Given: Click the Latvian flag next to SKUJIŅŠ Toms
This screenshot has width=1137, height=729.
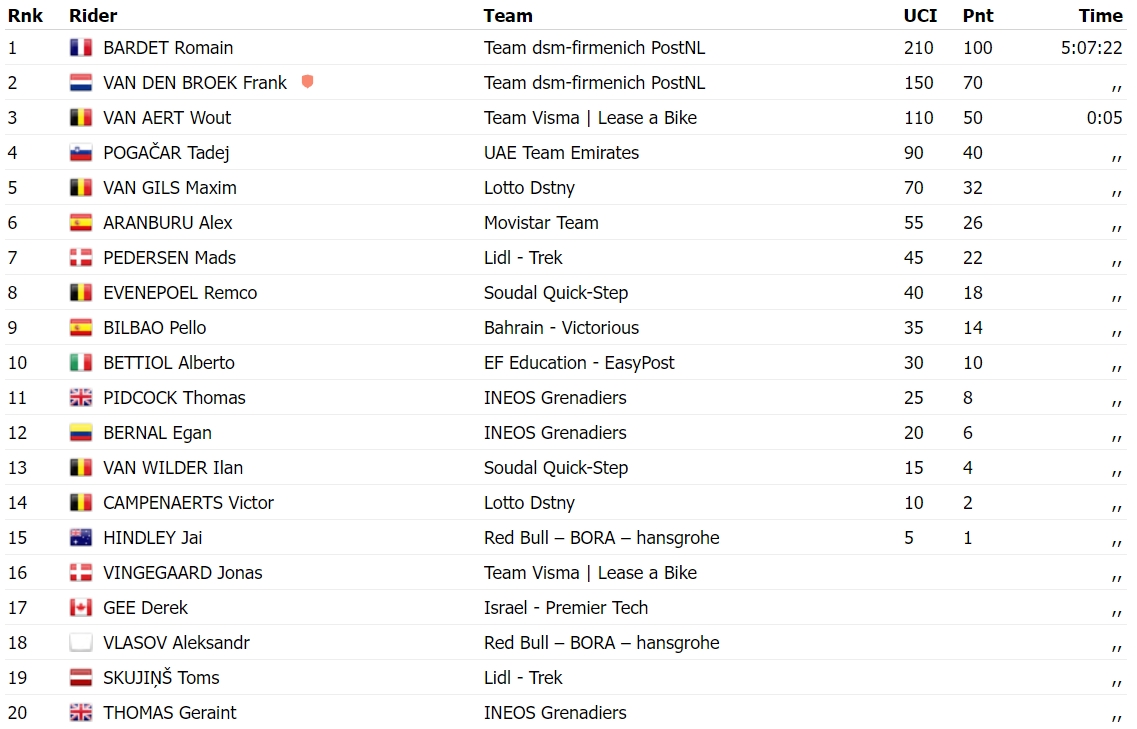Looking at the screenshot, I should 80,678.
